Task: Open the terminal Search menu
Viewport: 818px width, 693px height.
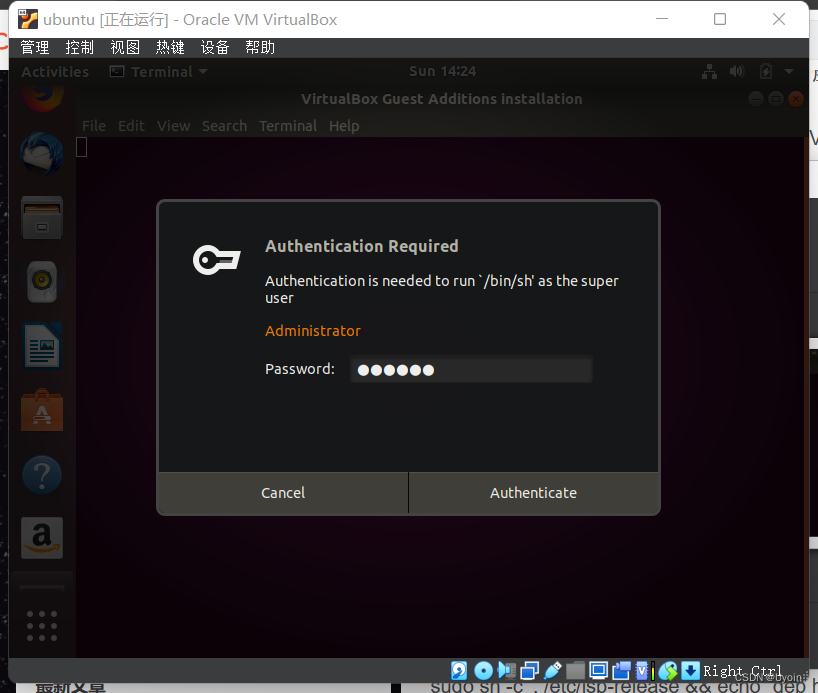Action: 224,126
